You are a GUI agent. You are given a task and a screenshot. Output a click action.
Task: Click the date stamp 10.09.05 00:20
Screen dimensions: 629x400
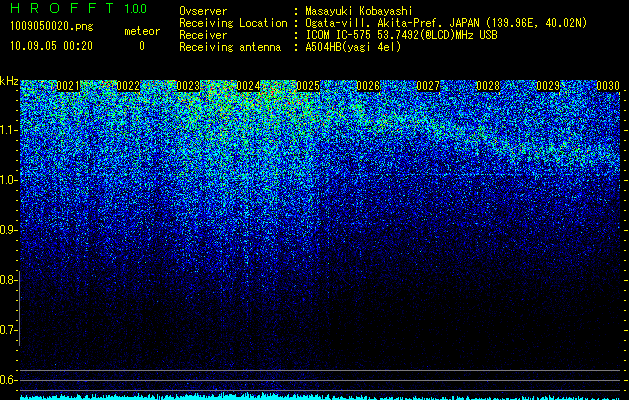pyautogui.click(x=51, y=46)
